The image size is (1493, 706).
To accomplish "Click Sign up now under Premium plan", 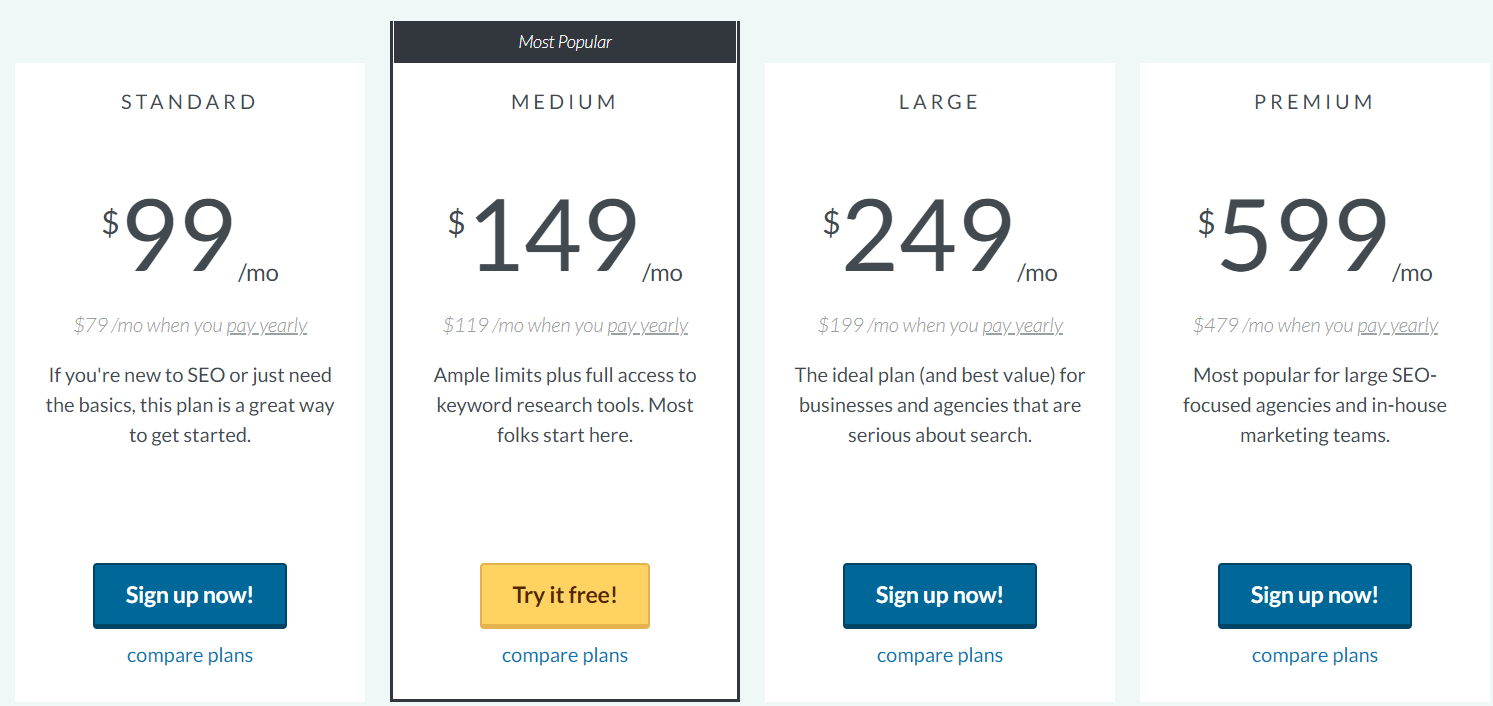I will tap(1314, 595).
